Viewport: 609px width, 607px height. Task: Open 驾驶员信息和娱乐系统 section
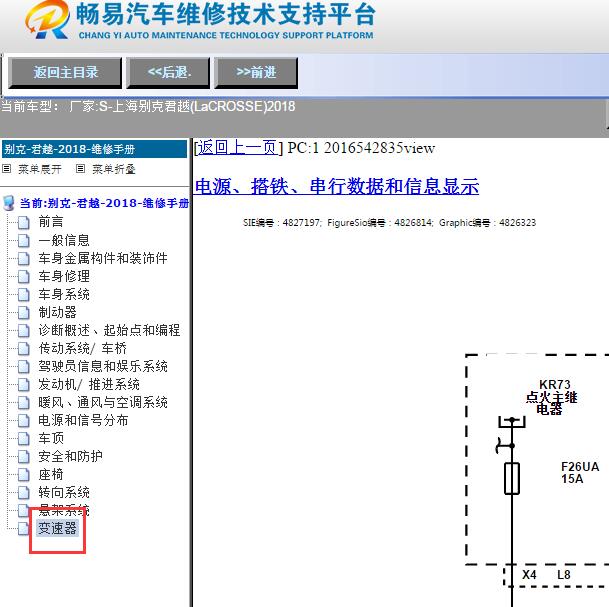coord(103,367)
